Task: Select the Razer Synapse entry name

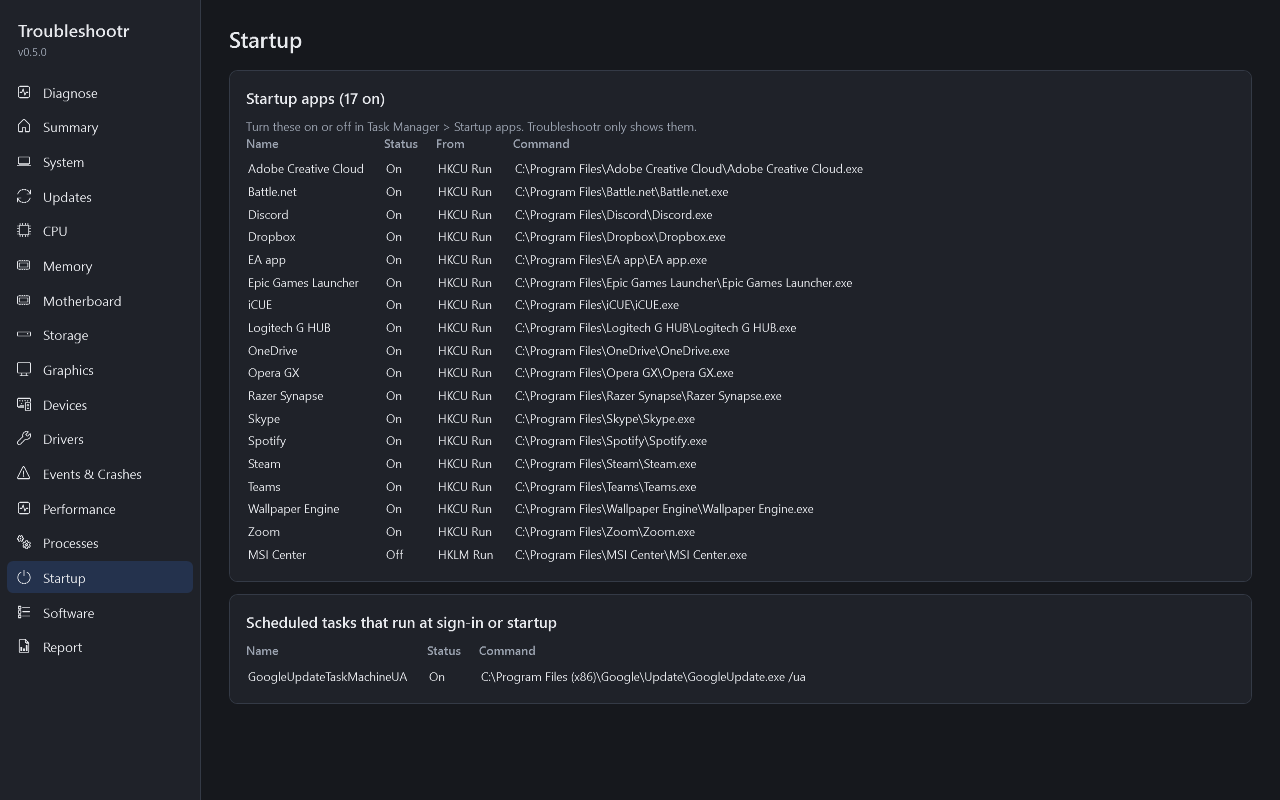Action: pyautogui.click(x=286, y=396)
